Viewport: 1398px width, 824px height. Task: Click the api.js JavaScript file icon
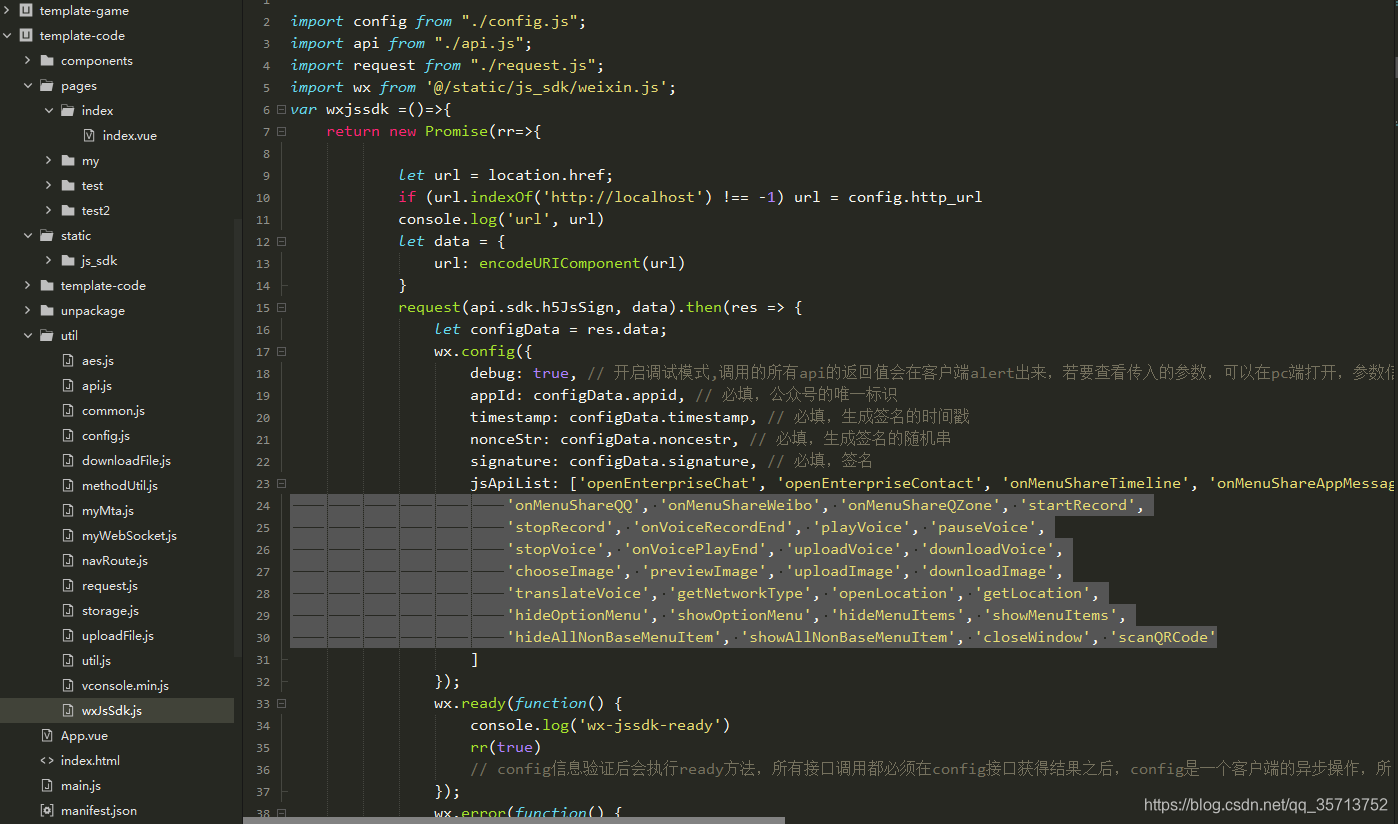66,385
